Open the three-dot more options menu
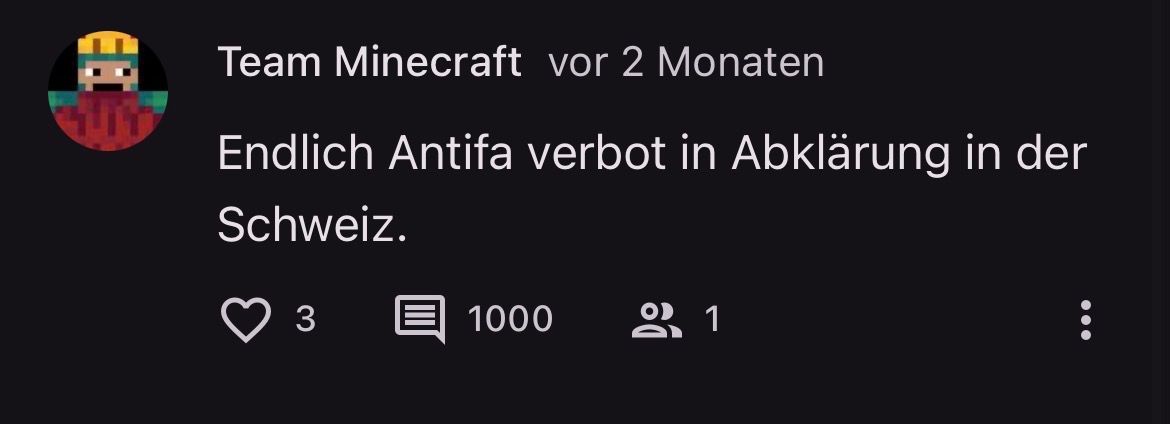 1086,320
